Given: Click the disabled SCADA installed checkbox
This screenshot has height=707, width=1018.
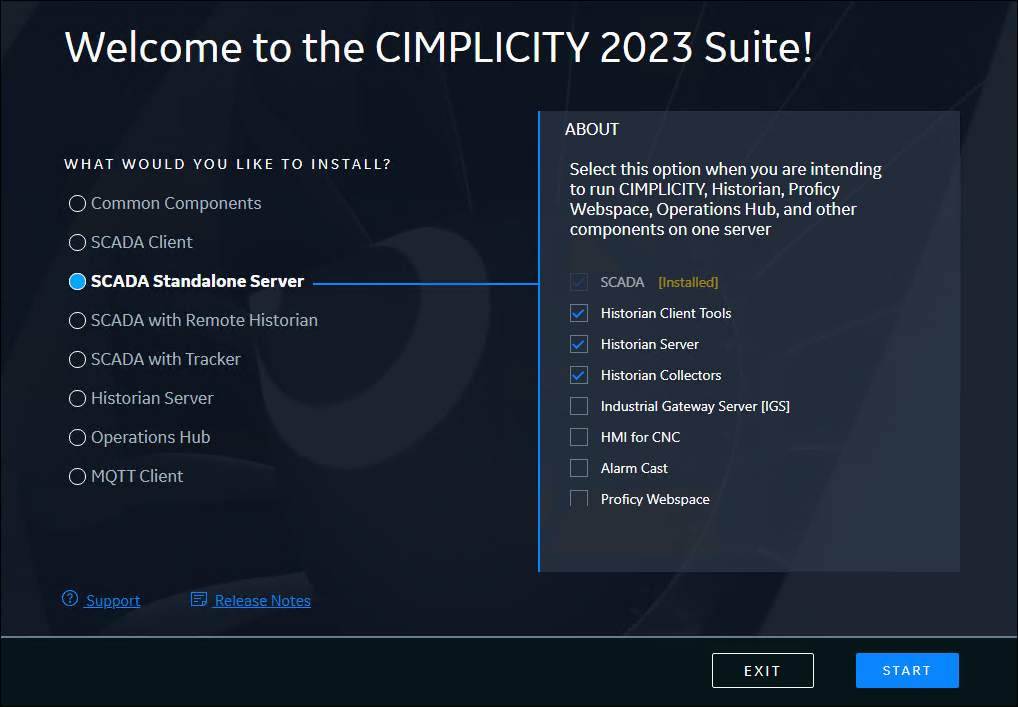Looking at the screenshot, I should coord(578,282).
